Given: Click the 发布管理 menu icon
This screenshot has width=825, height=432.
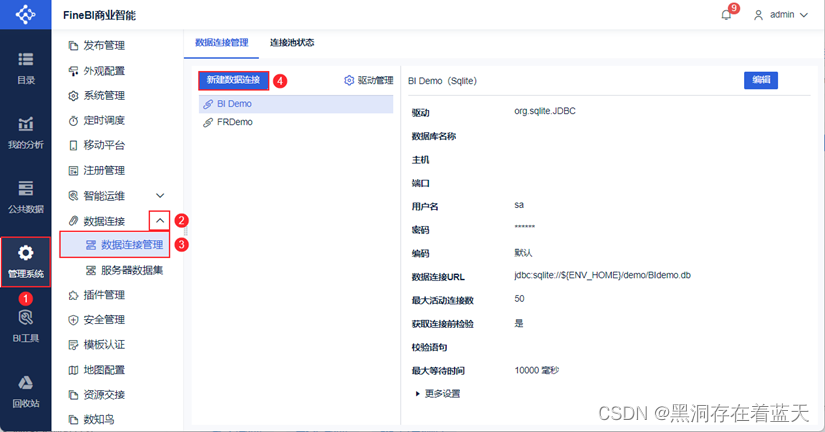Looking at the screenshot, I should [73, 46].
